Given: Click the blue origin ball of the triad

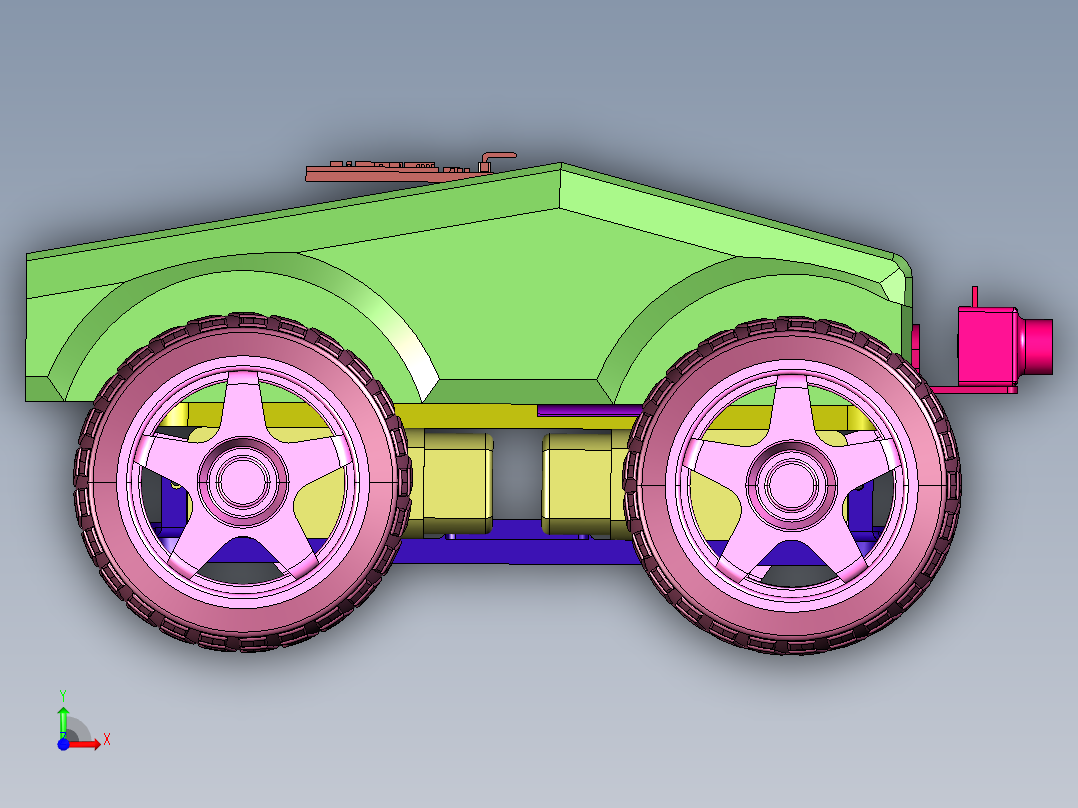Looking at the screenshot, I should tap(63, 744).
